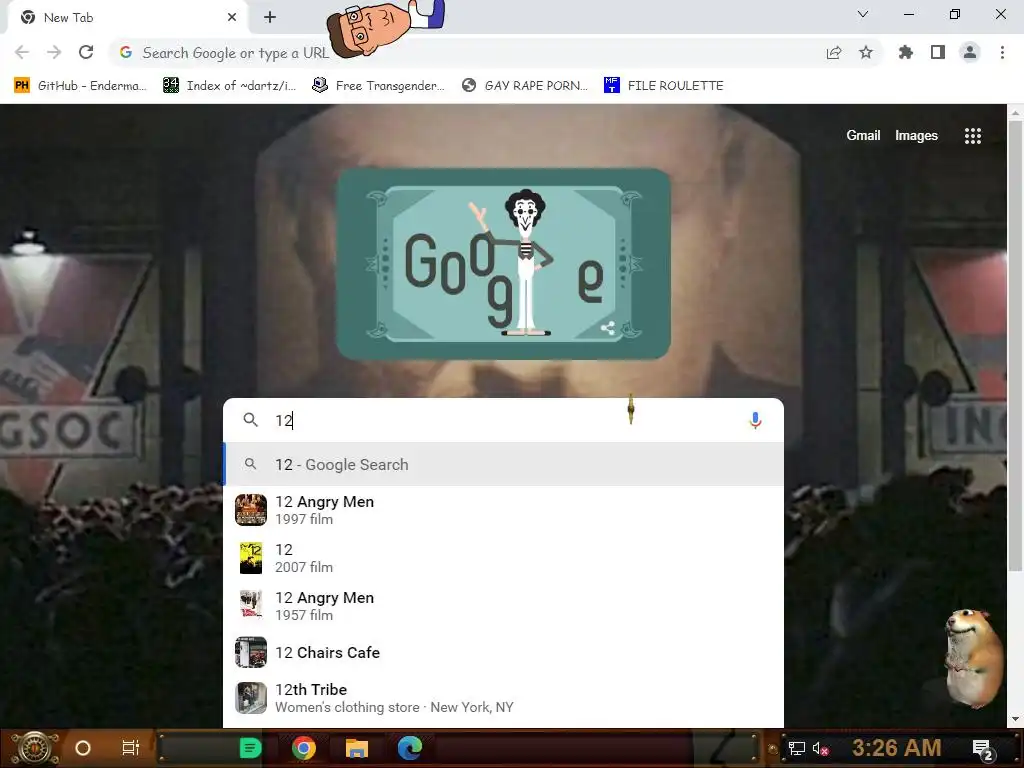Open the tab search chevron
1024x768 pixels.
[863, 14]
